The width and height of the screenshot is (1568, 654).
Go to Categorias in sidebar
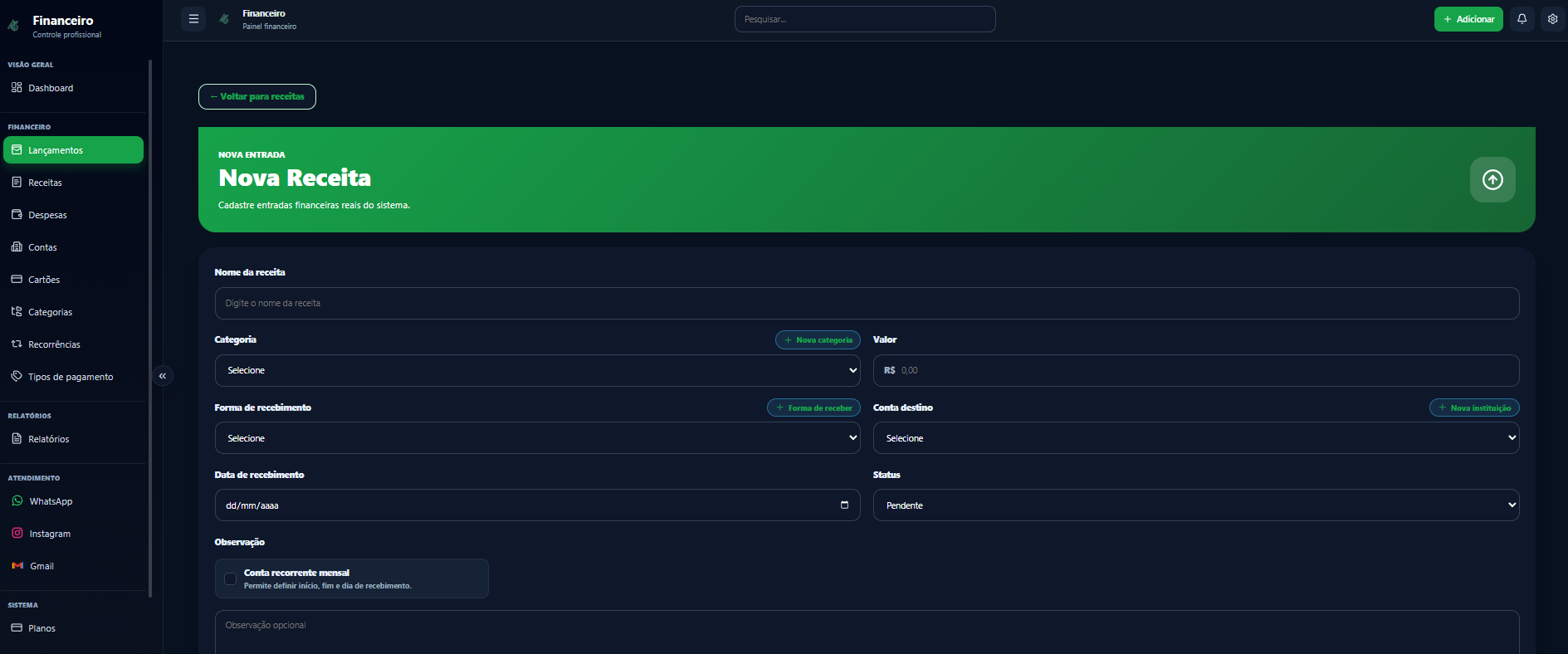[x=73, y=312]
